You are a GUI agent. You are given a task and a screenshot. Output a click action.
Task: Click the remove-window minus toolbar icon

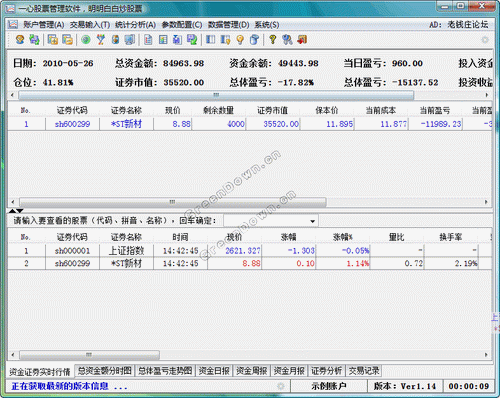(x=67, y=40)
